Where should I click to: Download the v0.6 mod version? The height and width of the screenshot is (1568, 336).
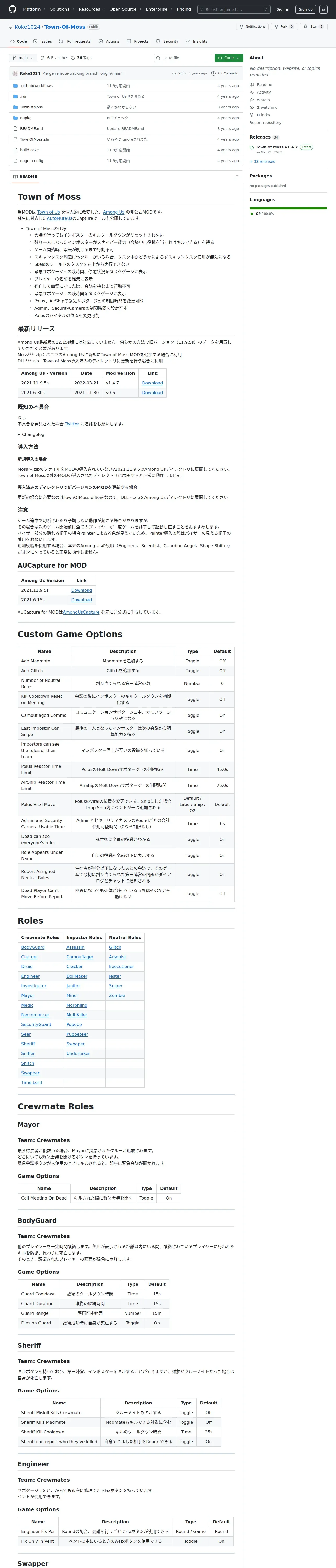153,393
